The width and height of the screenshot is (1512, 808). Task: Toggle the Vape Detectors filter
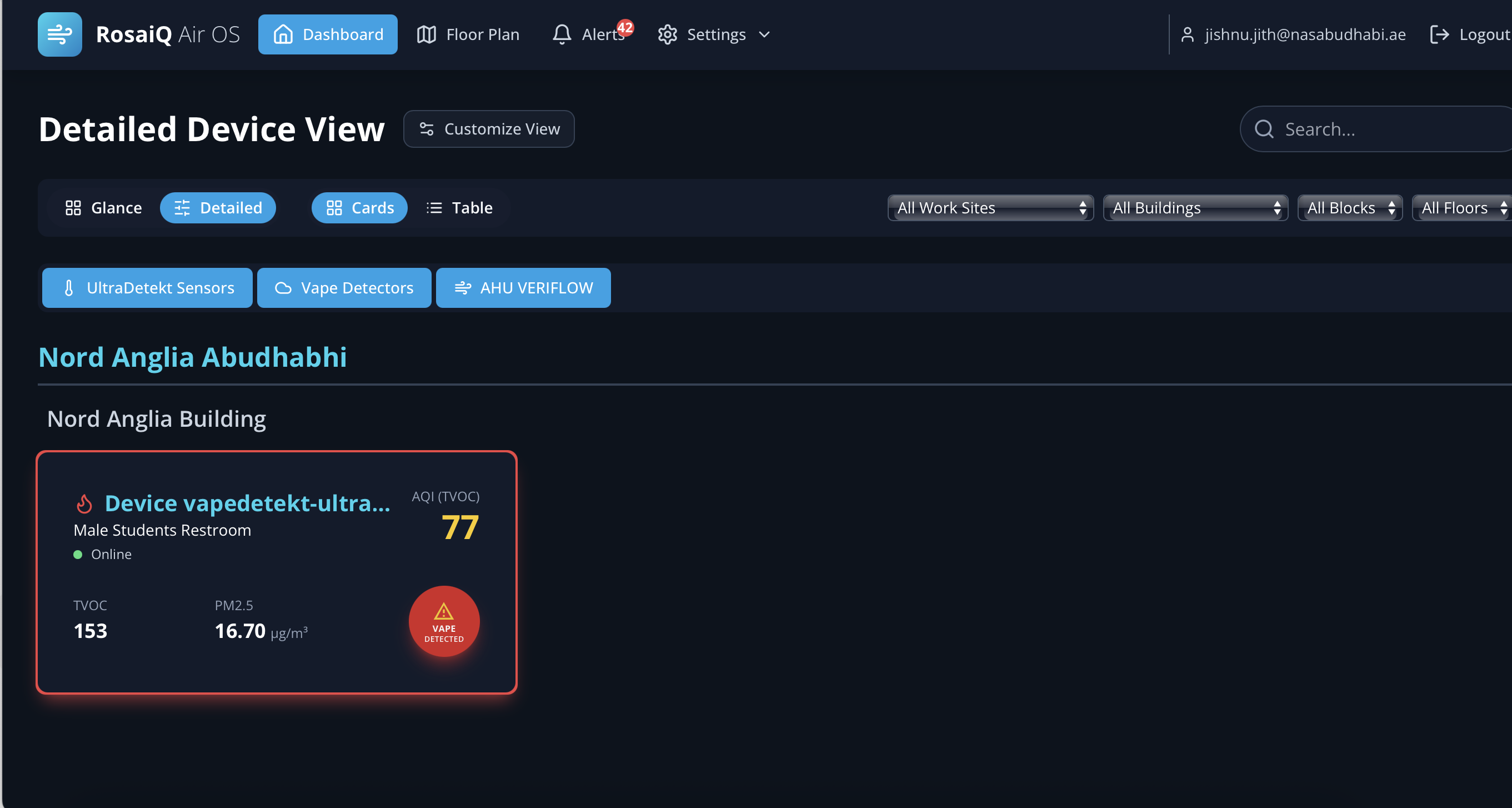click(x=344, y=288)
